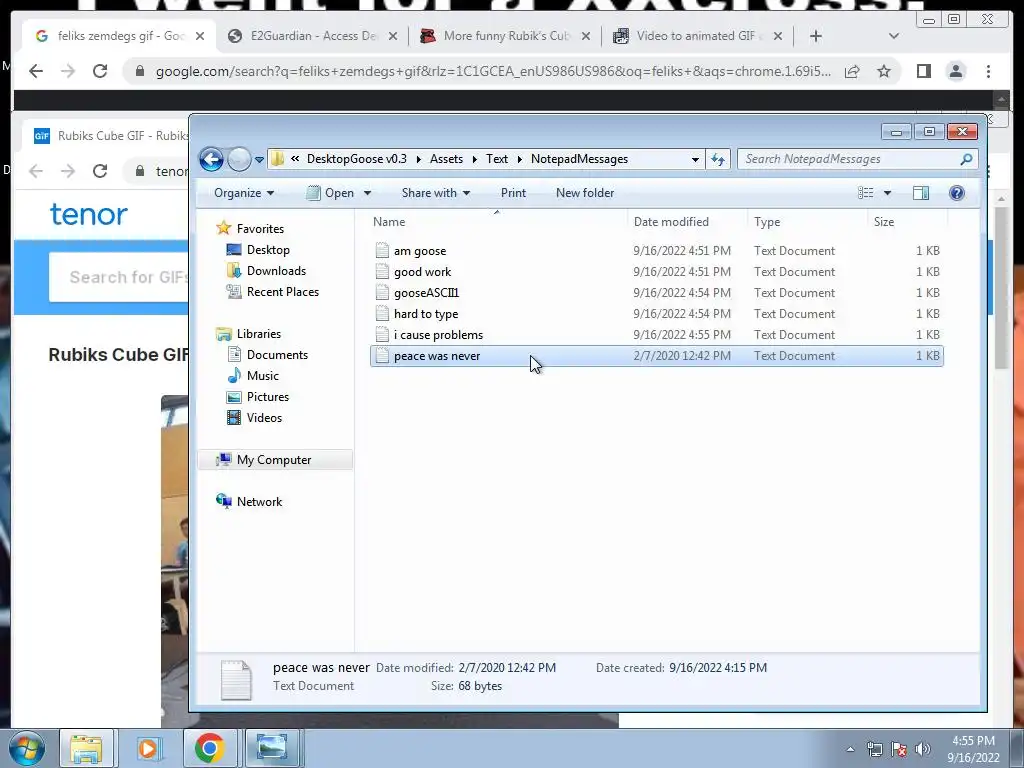Open Chrome tab search chevron
Screen dimensions: 1024x768
[x=894, y=37]
